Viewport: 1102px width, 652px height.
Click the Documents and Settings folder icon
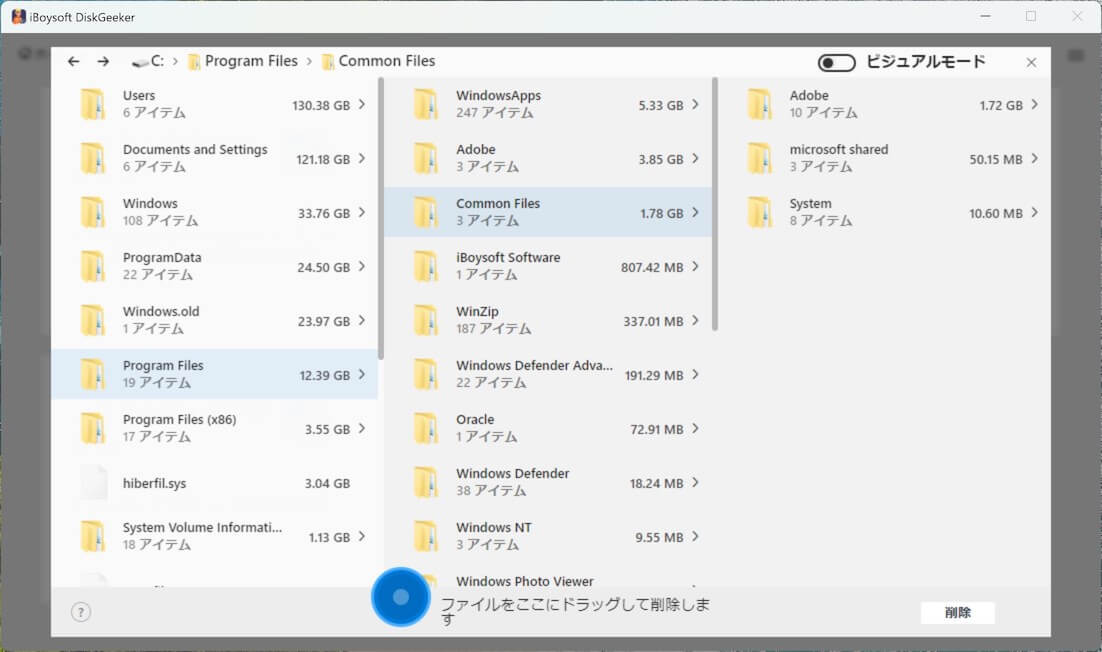pos(93,158)
